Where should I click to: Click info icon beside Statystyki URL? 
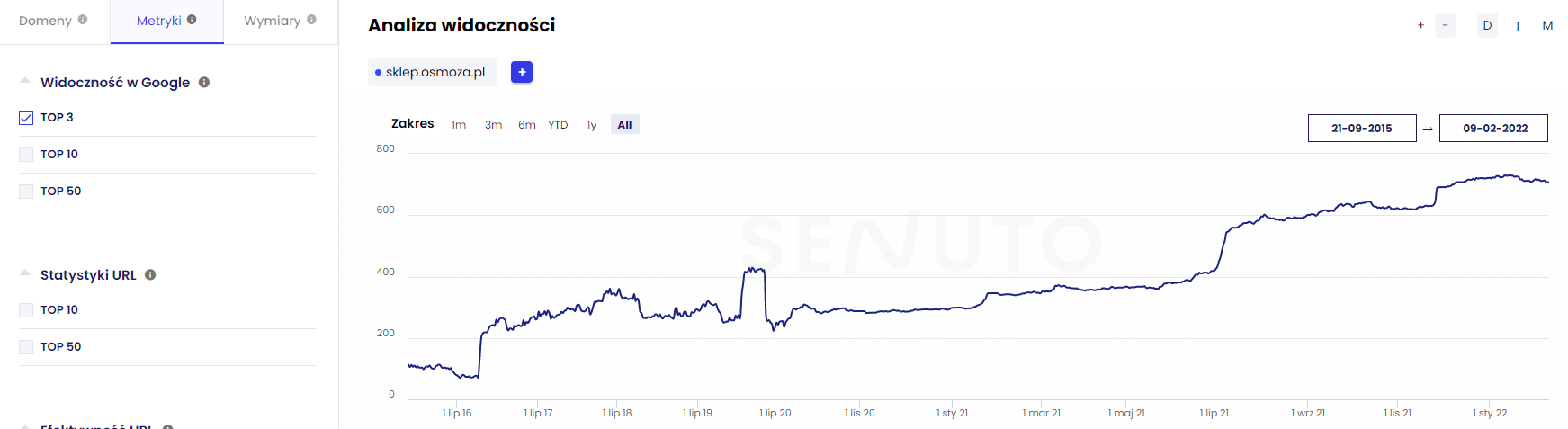coord(150,275)
